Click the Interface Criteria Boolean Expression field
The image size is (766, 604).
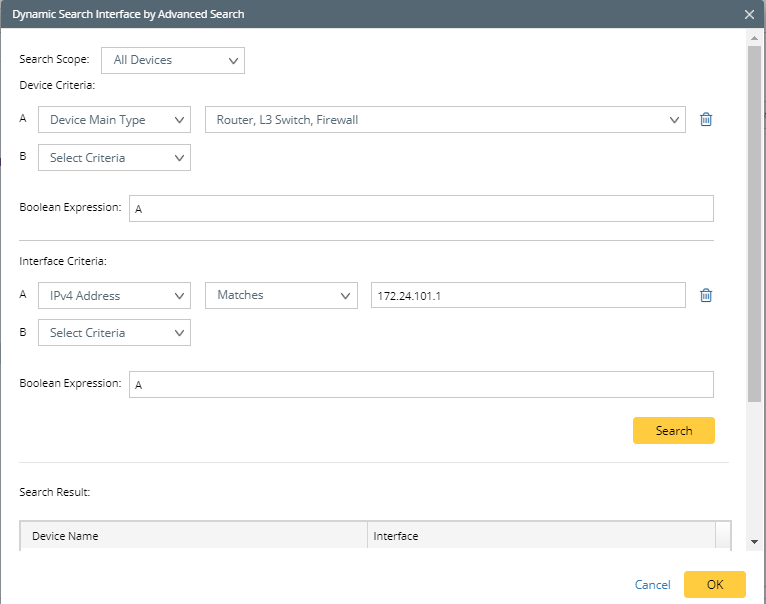pyautogui.click(x=421, y=384)
